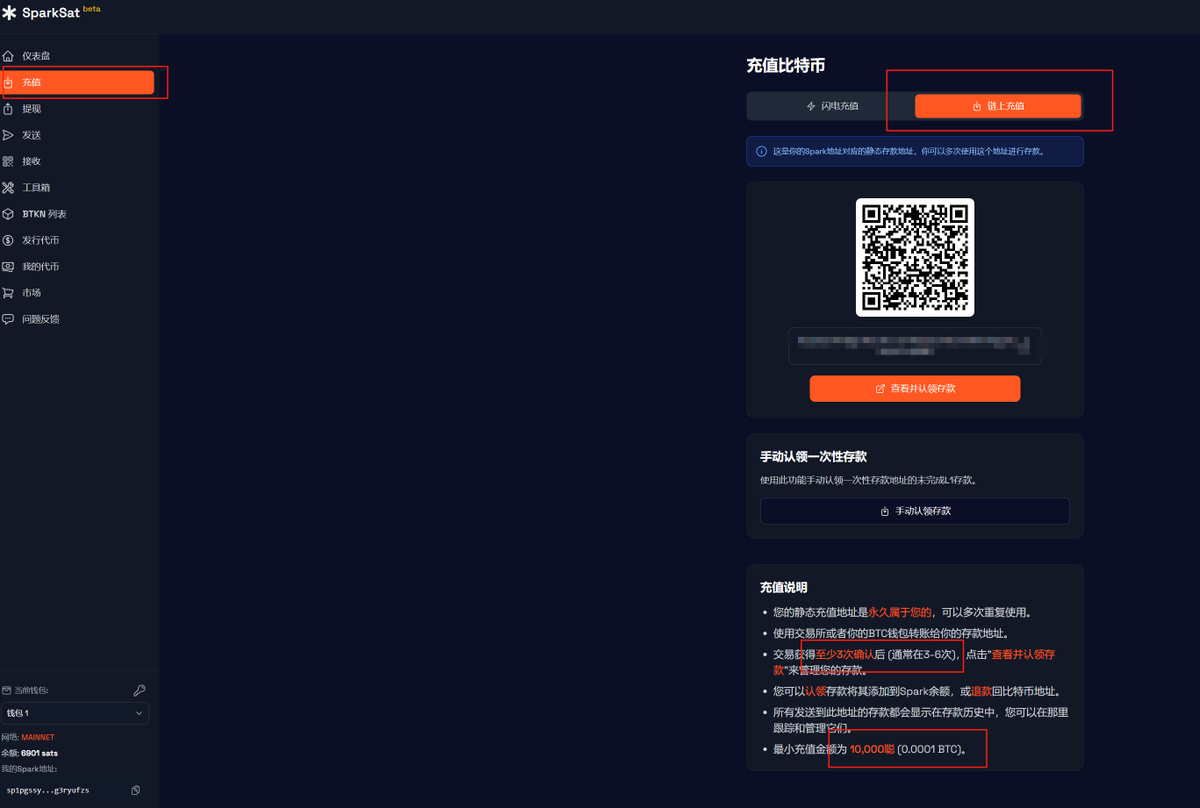Click the 6901 sats balance value

coord(39,752)
